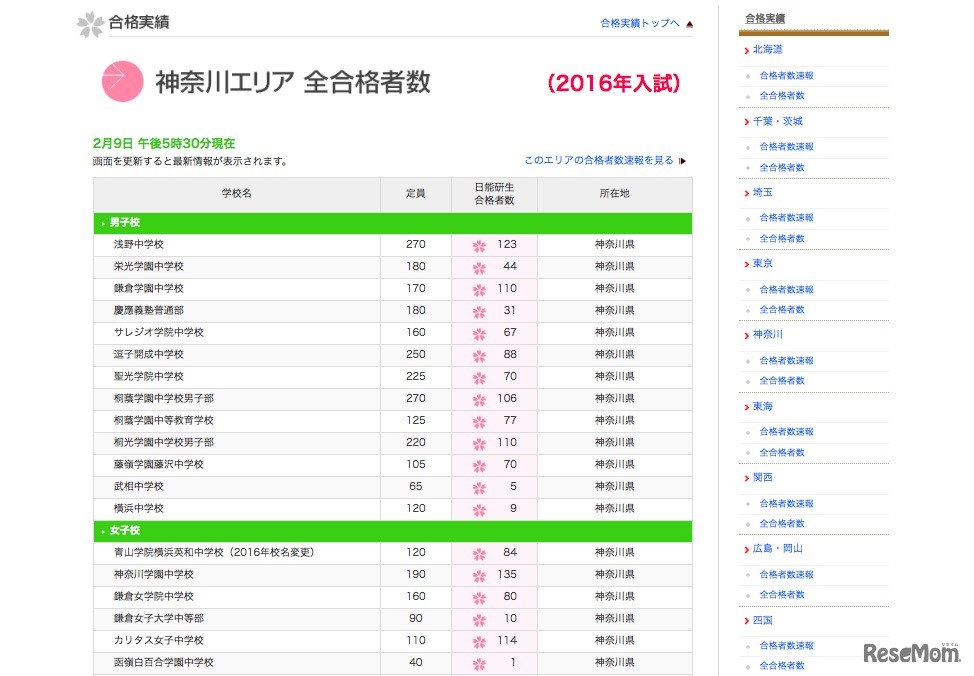The height and width of the screenshot is (676, 974).
Task: Click the sakura icon in the 栄光学園中学校 row
Action: [x=479, y=267]
